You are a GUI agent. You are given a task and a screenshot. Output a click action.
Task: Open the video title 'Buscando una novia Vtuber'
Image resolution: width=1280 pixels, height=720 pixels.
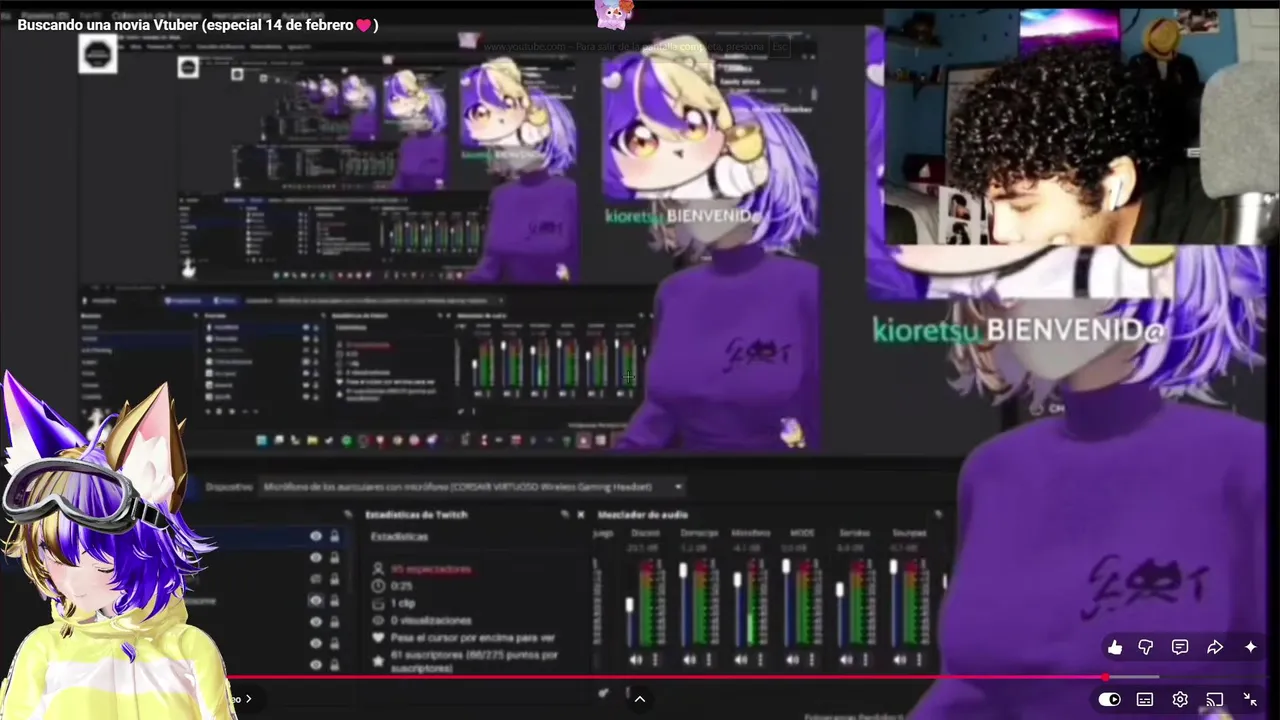197,25
